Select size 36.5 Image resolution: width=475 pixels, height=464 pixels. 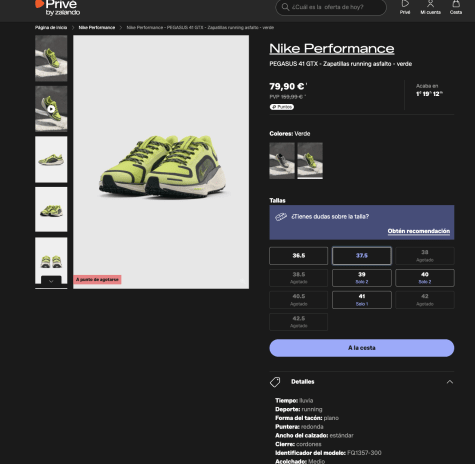(x=298, y=256)
